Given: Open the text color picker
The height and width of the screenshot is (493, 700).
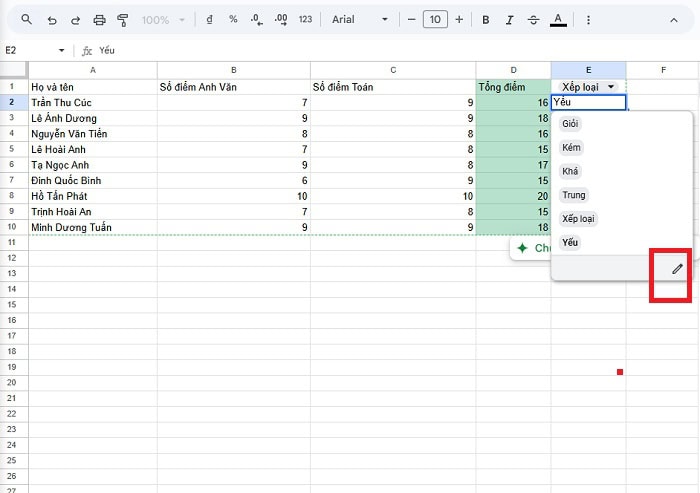Looking at the screenshot, I should 558,19.
